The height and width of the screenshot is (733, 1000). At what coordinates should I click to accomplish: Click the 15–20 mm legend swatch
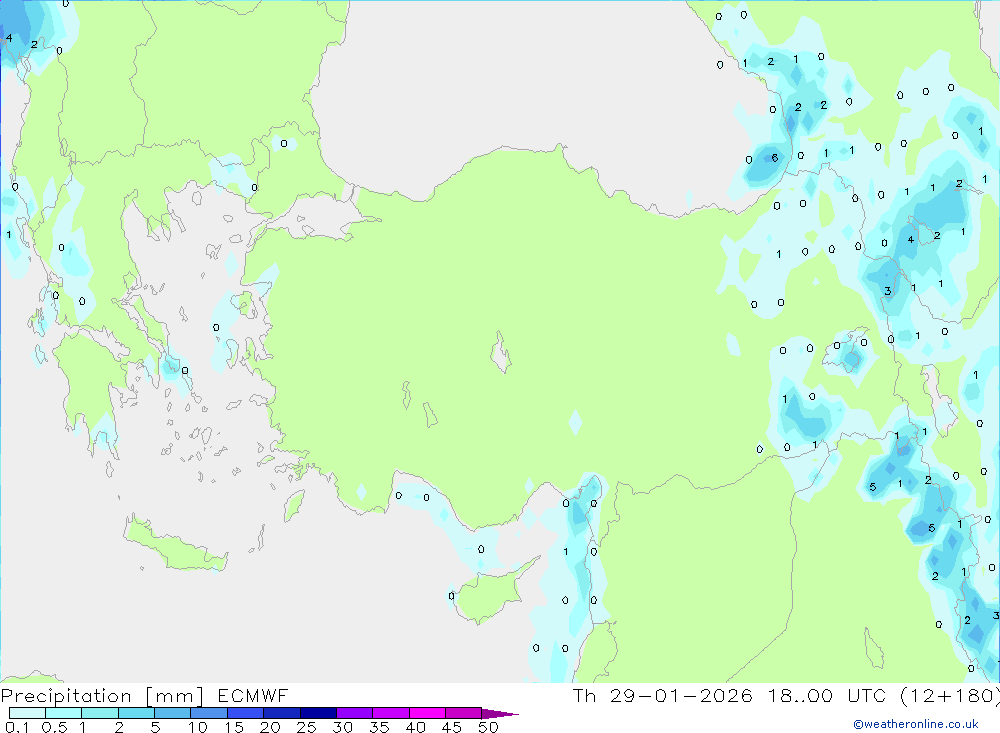[x=246, y=713]
